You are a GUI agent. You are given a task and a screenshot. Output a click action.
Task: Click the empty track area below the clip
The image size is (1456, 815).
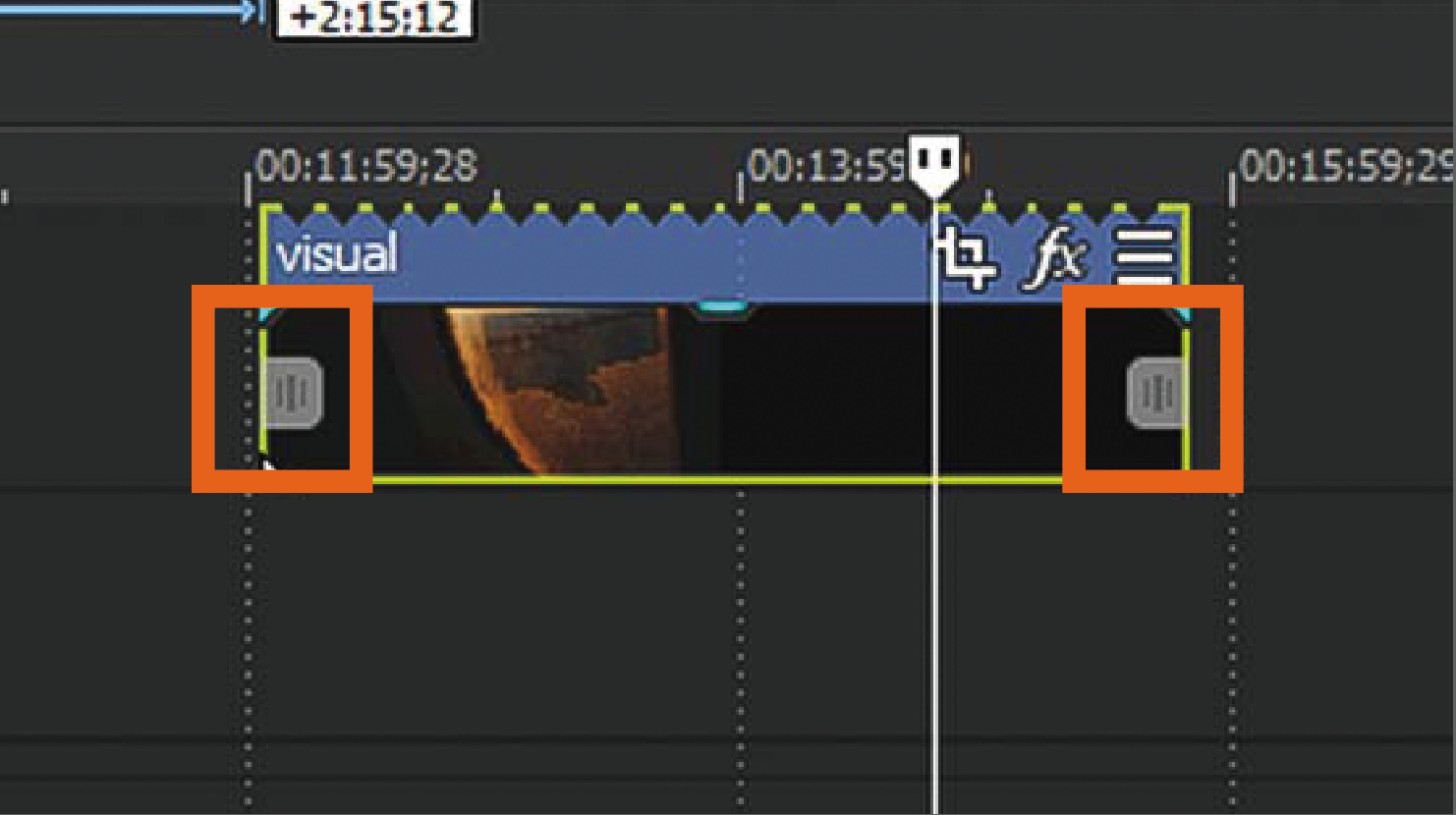727,609
